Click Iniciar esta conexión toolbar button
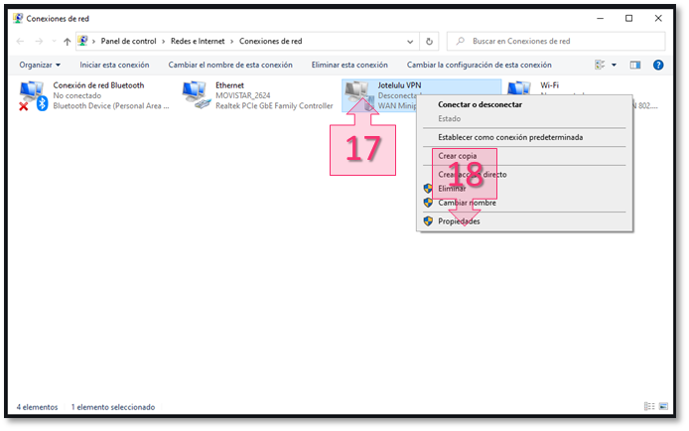Image resolution: width=689 pixels, height=431 pixels. [114, 65]
